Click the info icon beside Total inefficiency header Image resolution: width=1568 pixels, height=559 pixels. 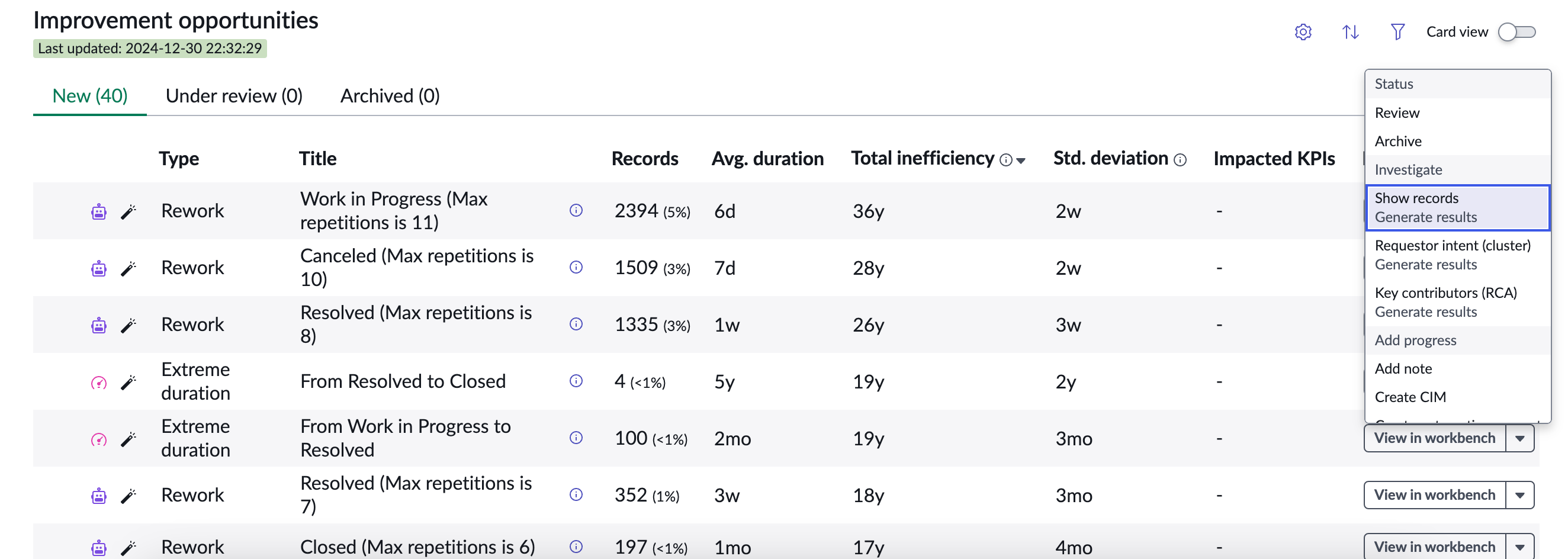[1005, 160]
